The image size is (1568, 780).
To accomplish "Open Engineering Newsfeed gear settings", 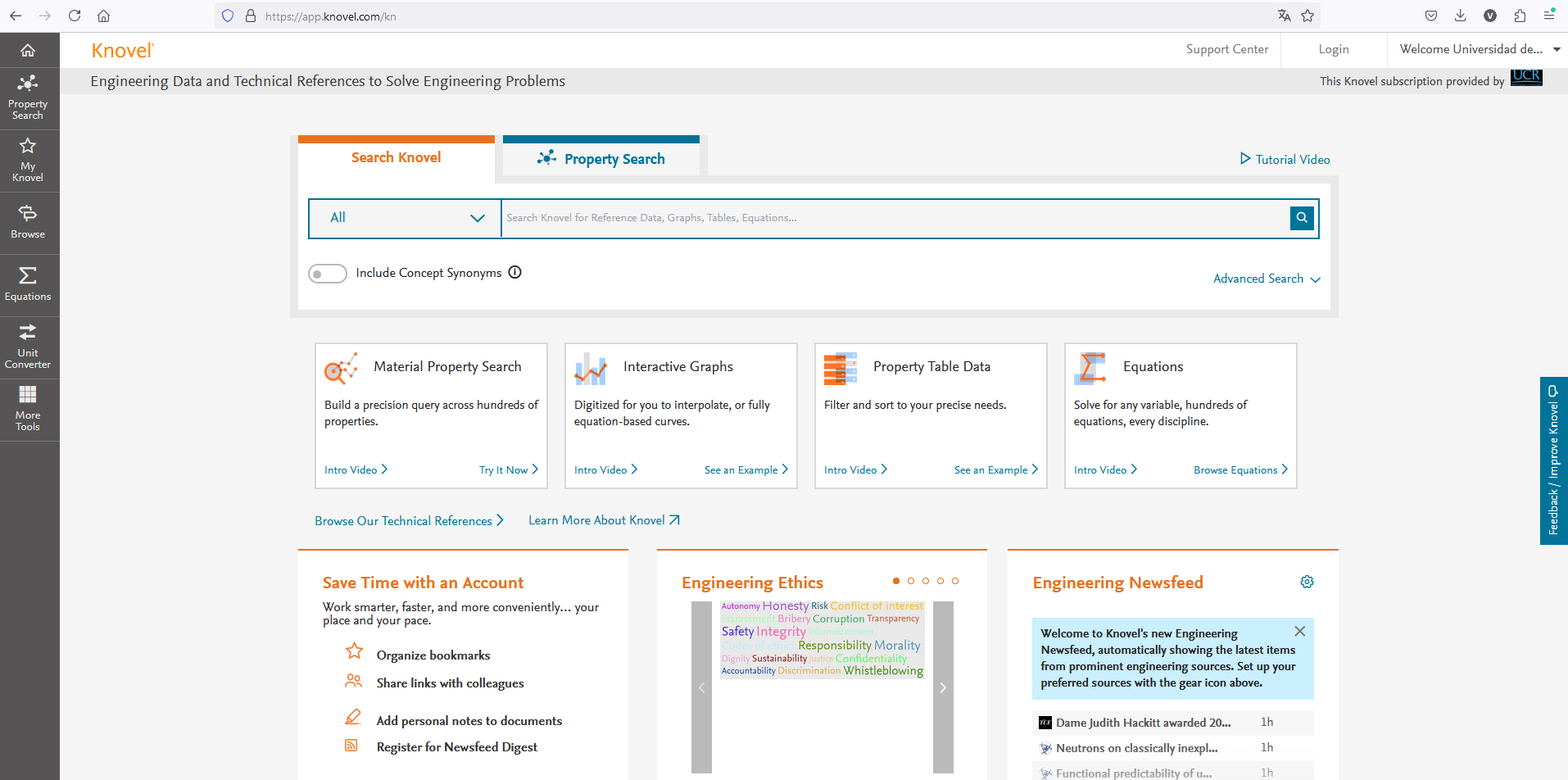I will pos(1307,582).
